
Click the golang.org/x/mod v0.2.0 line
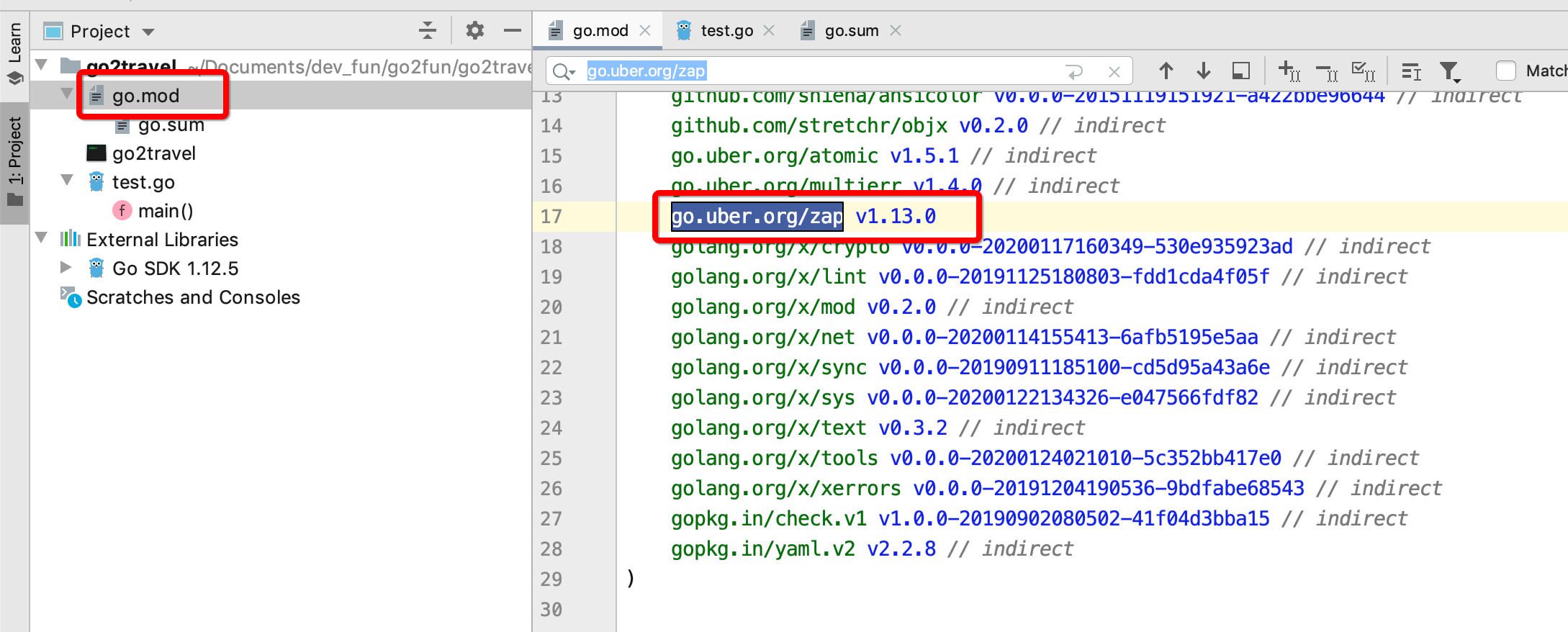coord(872,307)
